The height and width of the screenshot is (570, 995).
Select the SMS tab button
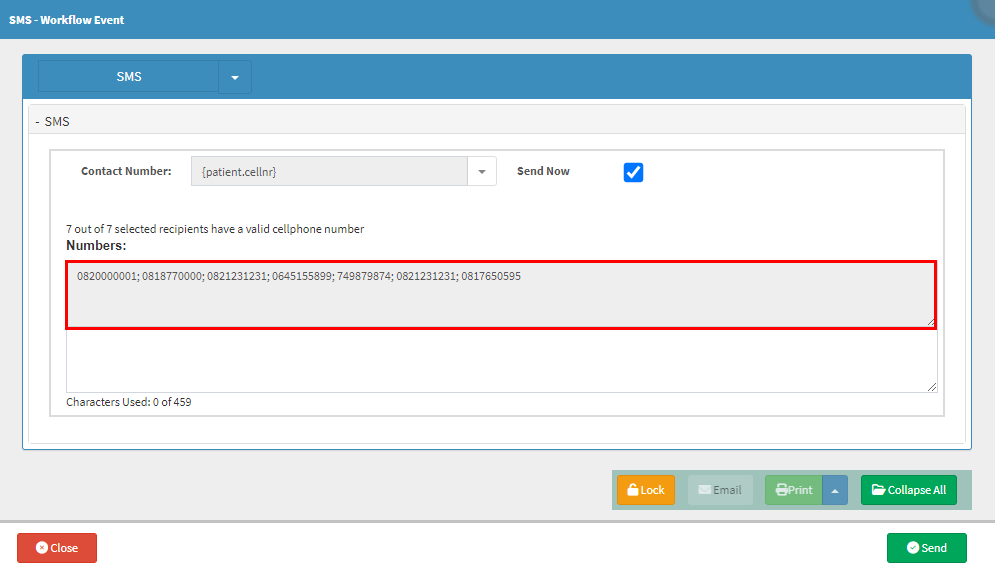tap(129, 76)
